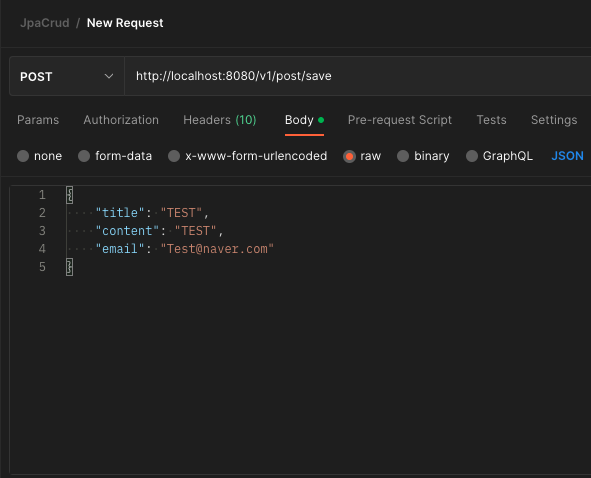Choose the binary body radio option
Image resolution: width=591 pixels, height=478 pixels.
point(403,156)
